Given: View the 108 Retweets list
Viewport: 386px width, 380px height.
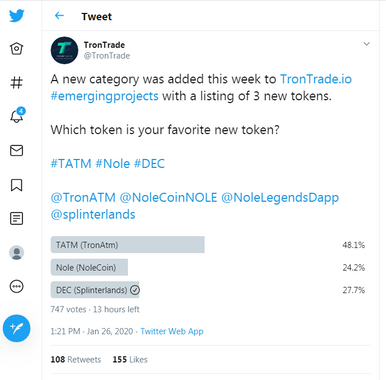Looking at the screenshot, I should [x=76, y=359].
